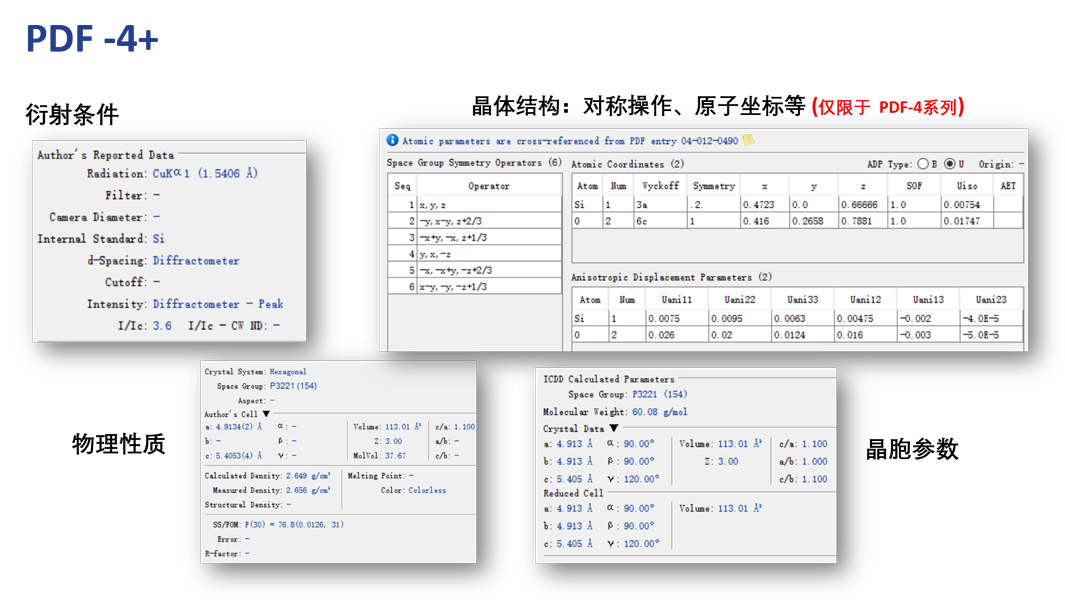
Task: Click d-Spacing value Diffractometer
Action: (196, 260)
